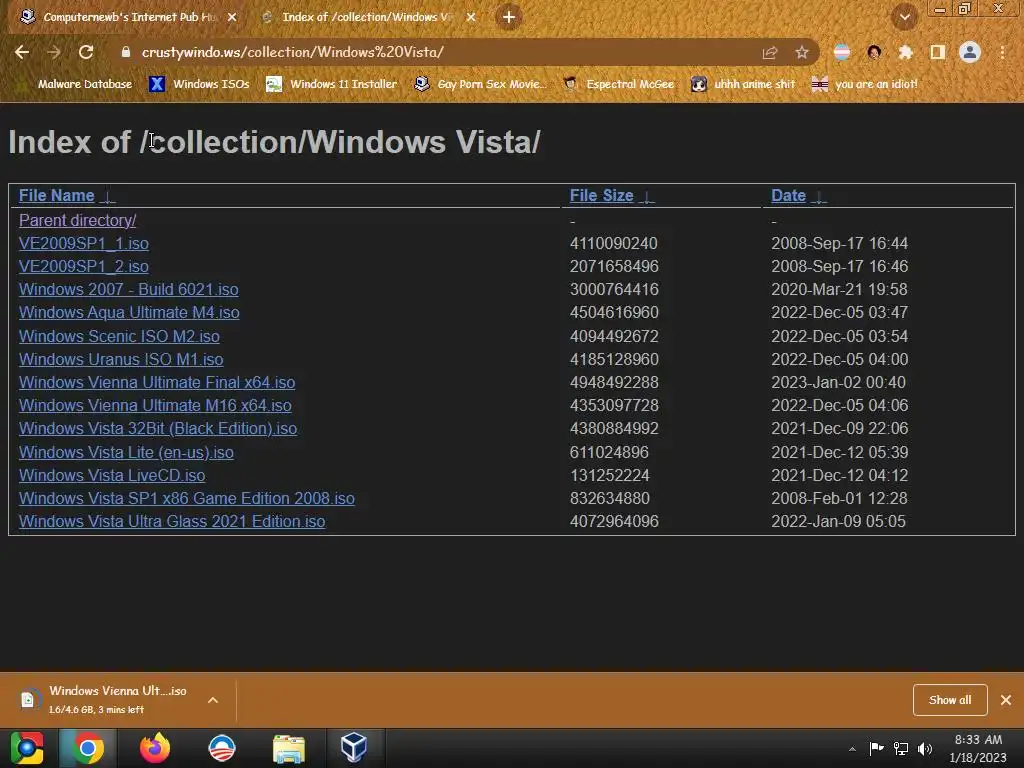Screen dimensions: 1024x768
Task: Open the volume speaker tray icon
Action: point(925,748)
